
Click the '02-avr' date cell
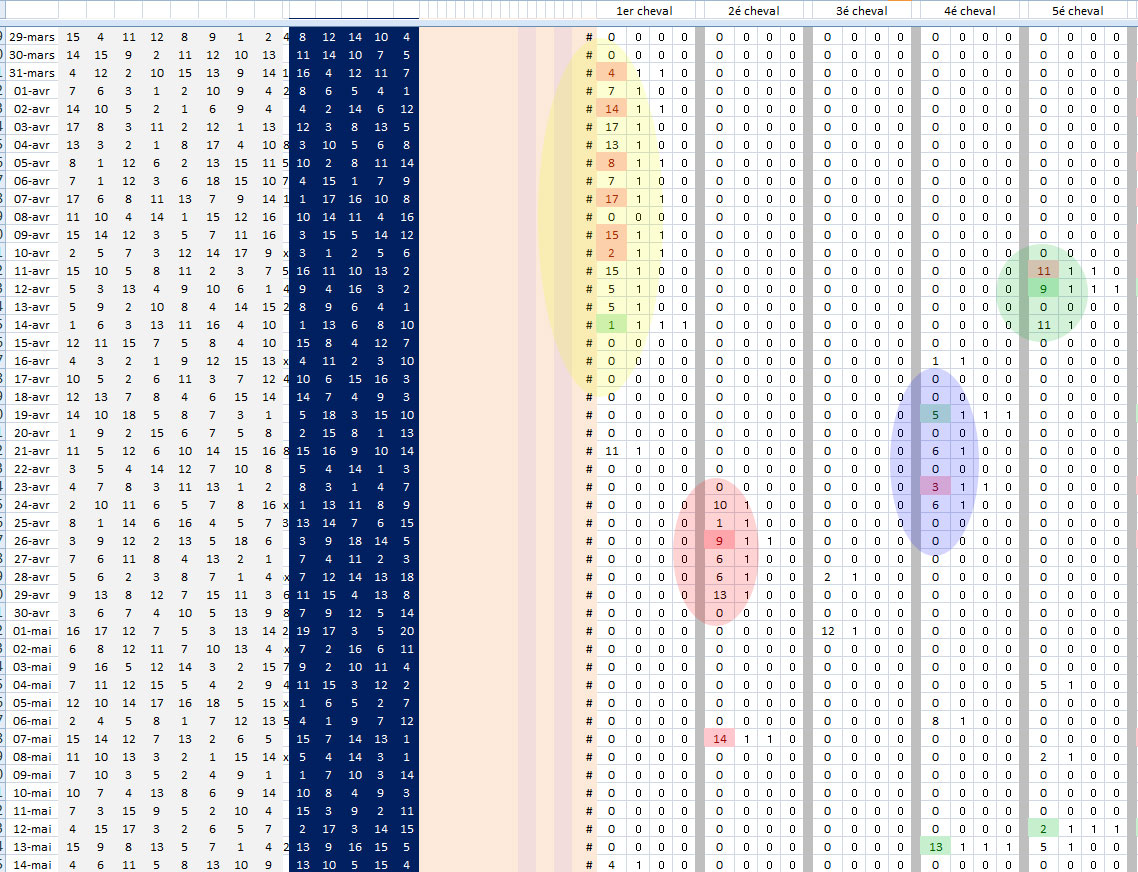click(32, 109)
